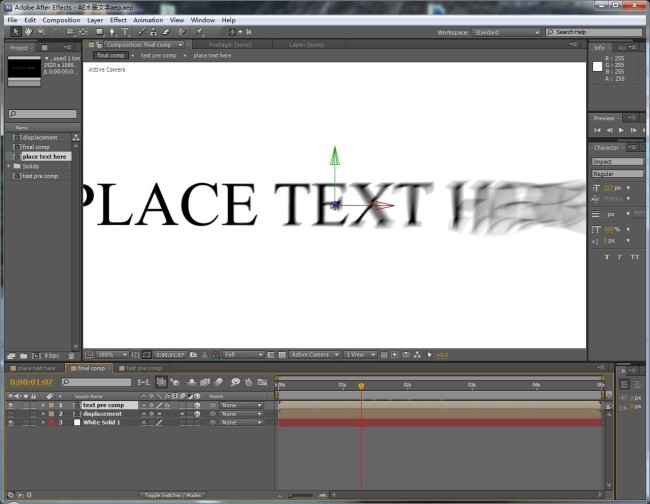Expand displacement layer properties
The width and height of the screenshot is (650, 504).
(43, 414)
